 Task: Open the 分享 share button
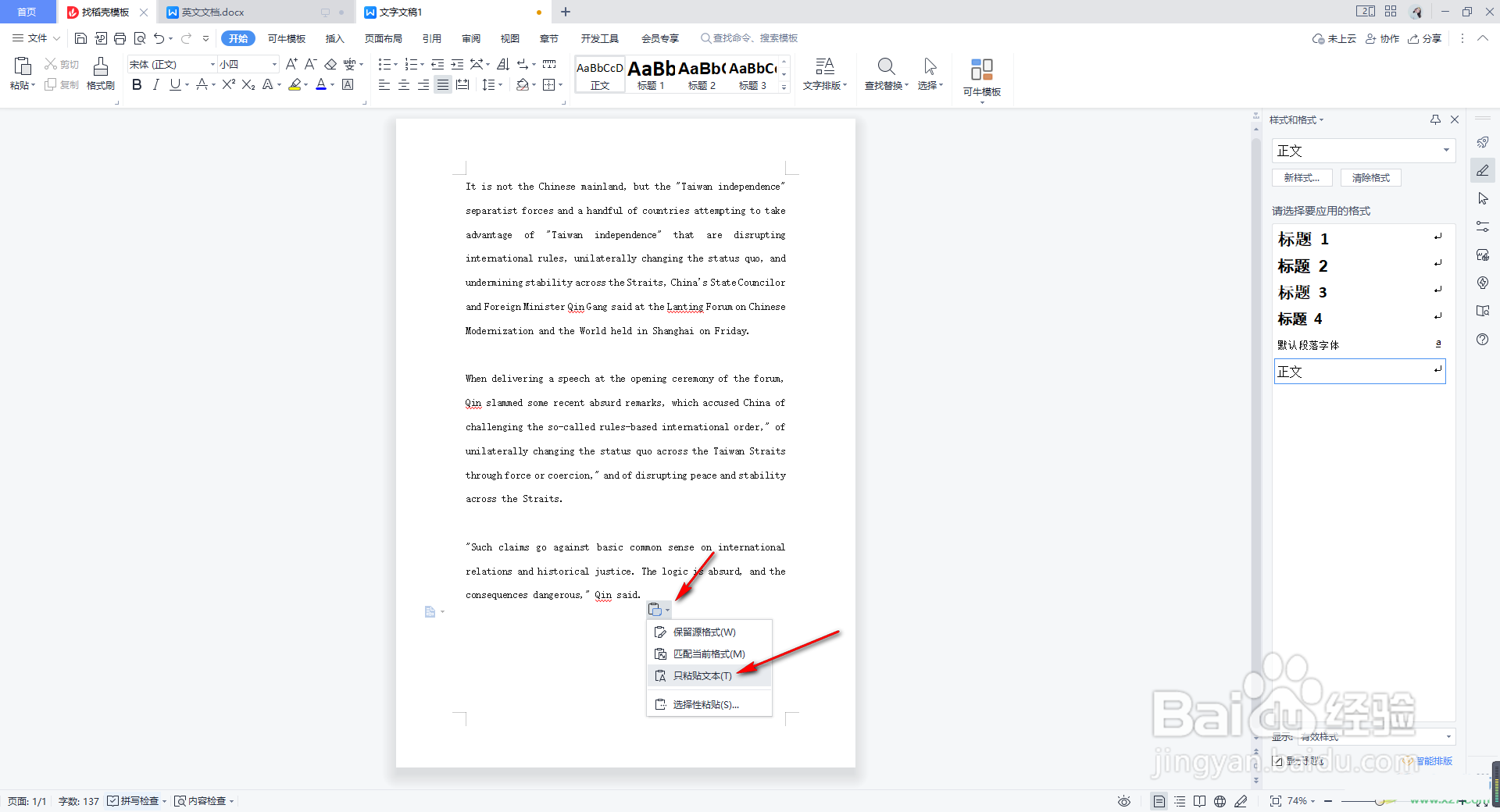pyautogui.click(x=1425, y=38)
